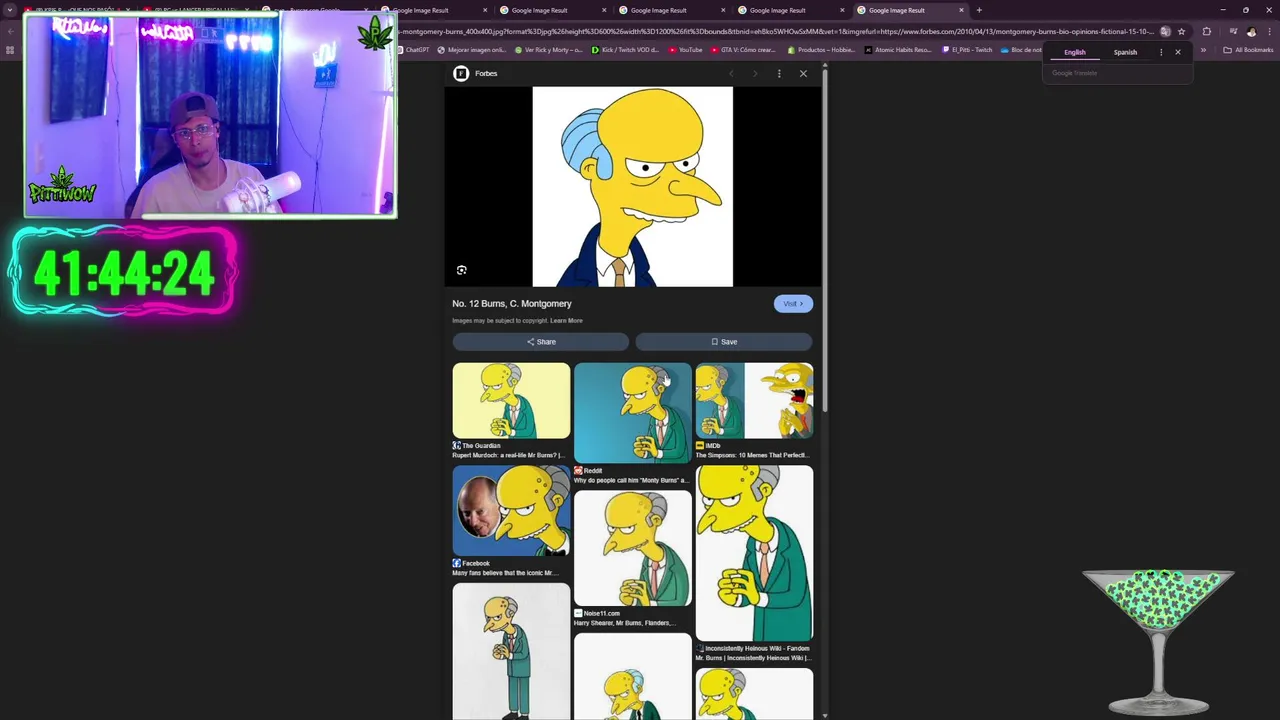
Task: Open the Kick / Twitch VOD bookmark
Action: 625,50
